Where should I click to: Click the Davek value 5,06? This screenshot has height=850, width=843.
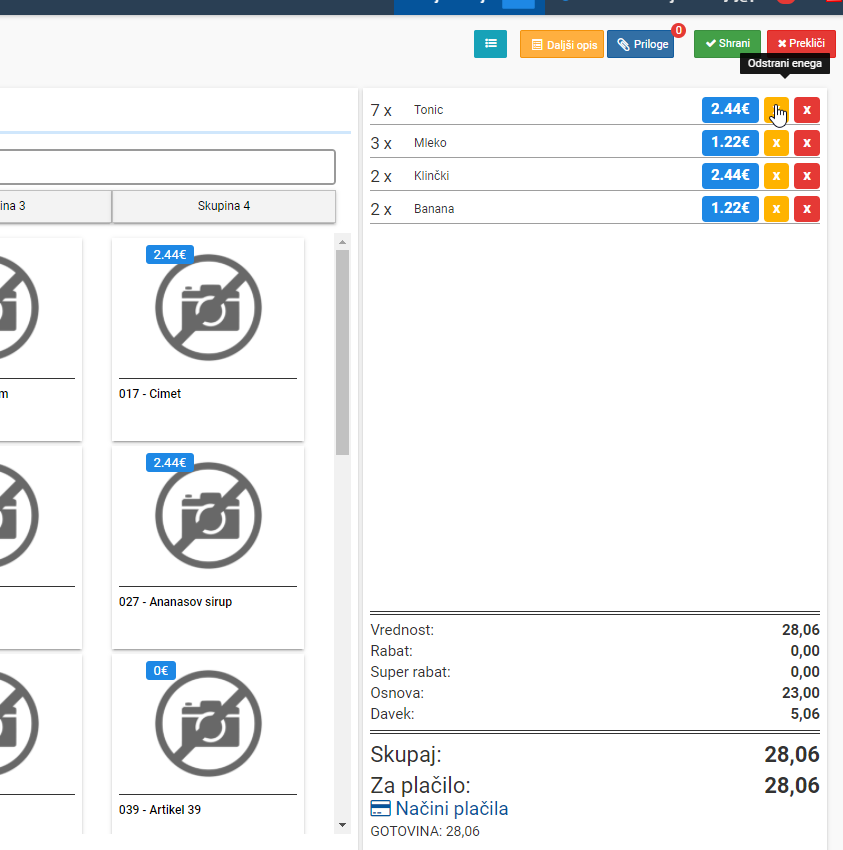(805, 714)
